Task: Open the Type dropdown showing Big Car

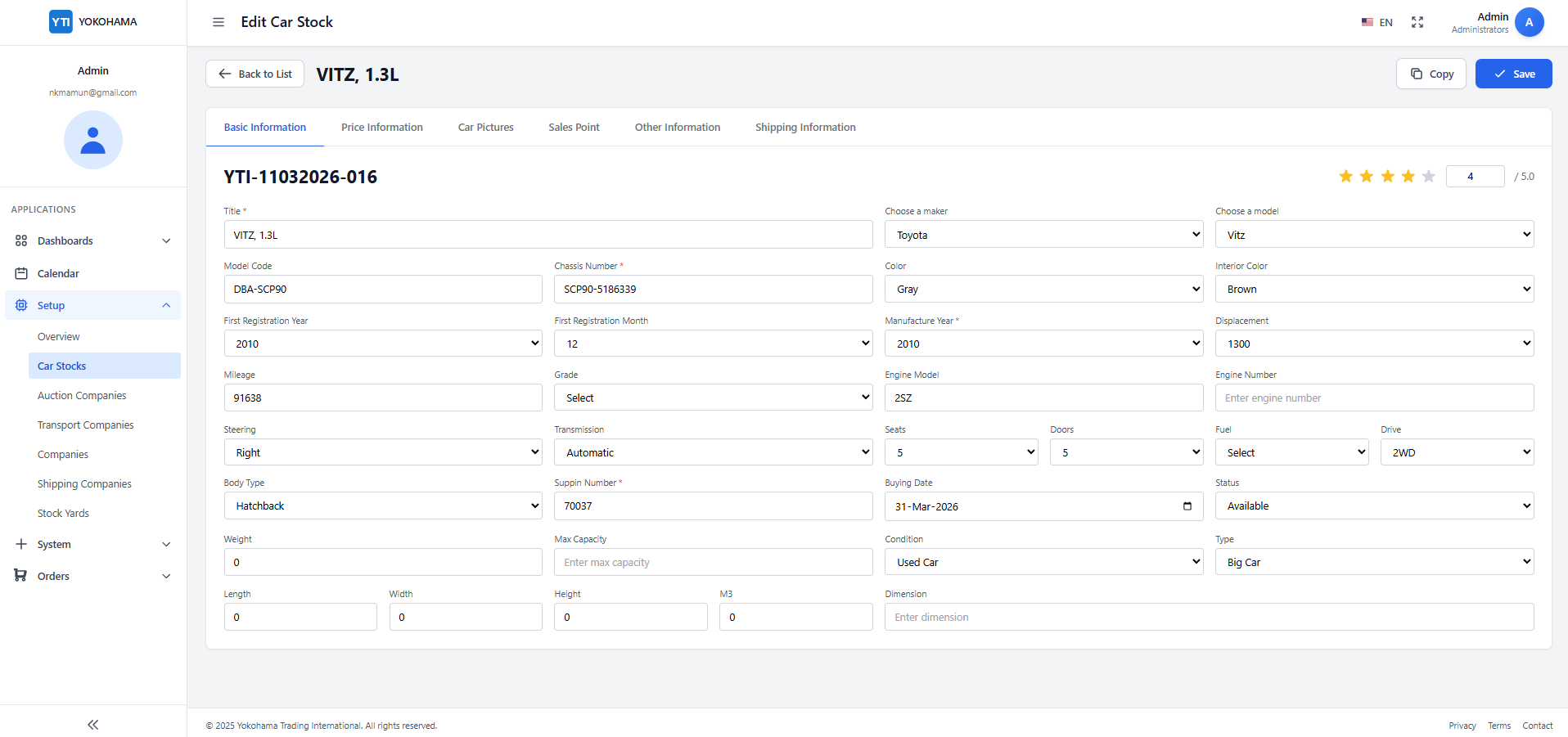Action: pyautogui.click(x=1374, y=562)
